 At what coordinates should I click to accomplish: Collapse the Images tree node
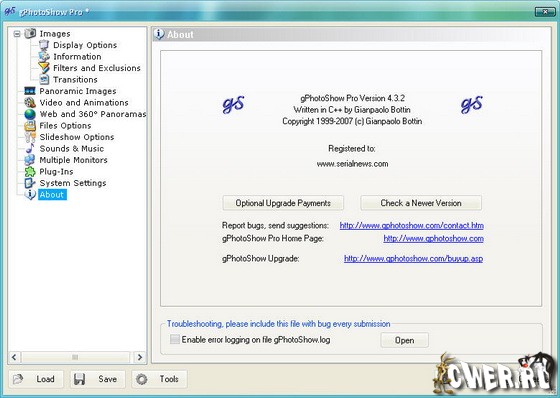(17, 34)
